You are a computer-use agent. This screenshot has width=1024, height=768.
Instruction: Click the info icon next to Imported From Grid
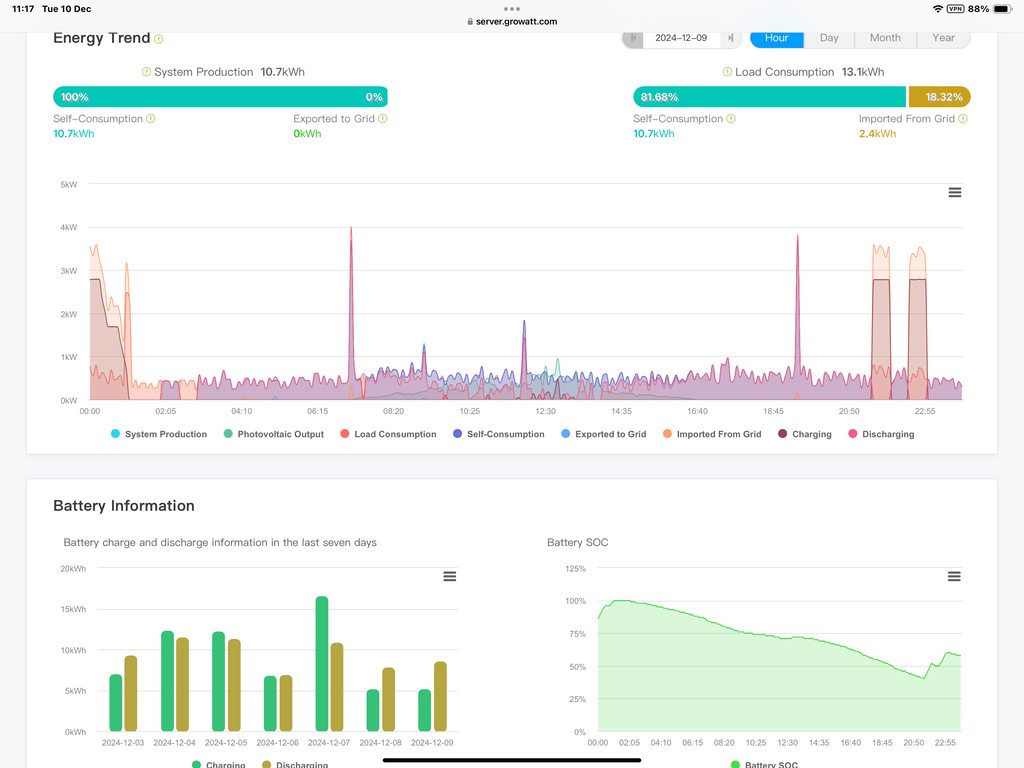pos(963,118)
